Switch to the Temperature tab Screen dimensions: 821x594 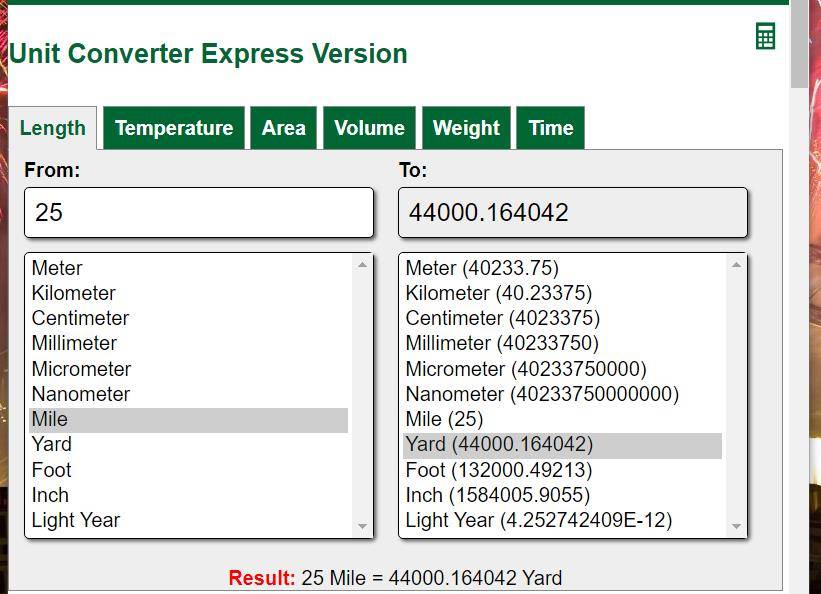point(174,128)
